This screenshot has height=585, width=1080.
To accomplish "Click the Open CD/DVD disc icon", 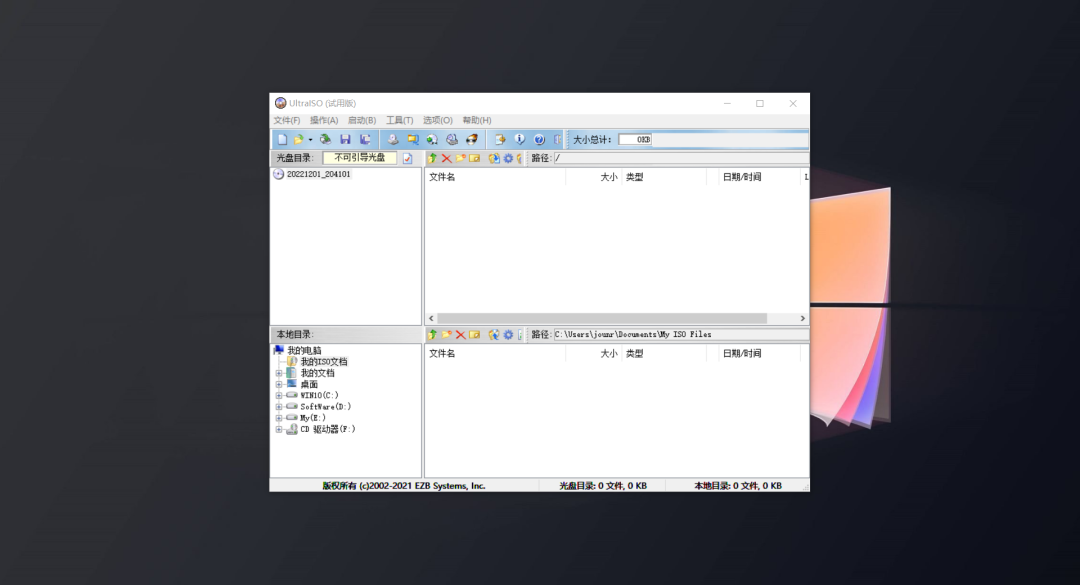I will [325, 139].
